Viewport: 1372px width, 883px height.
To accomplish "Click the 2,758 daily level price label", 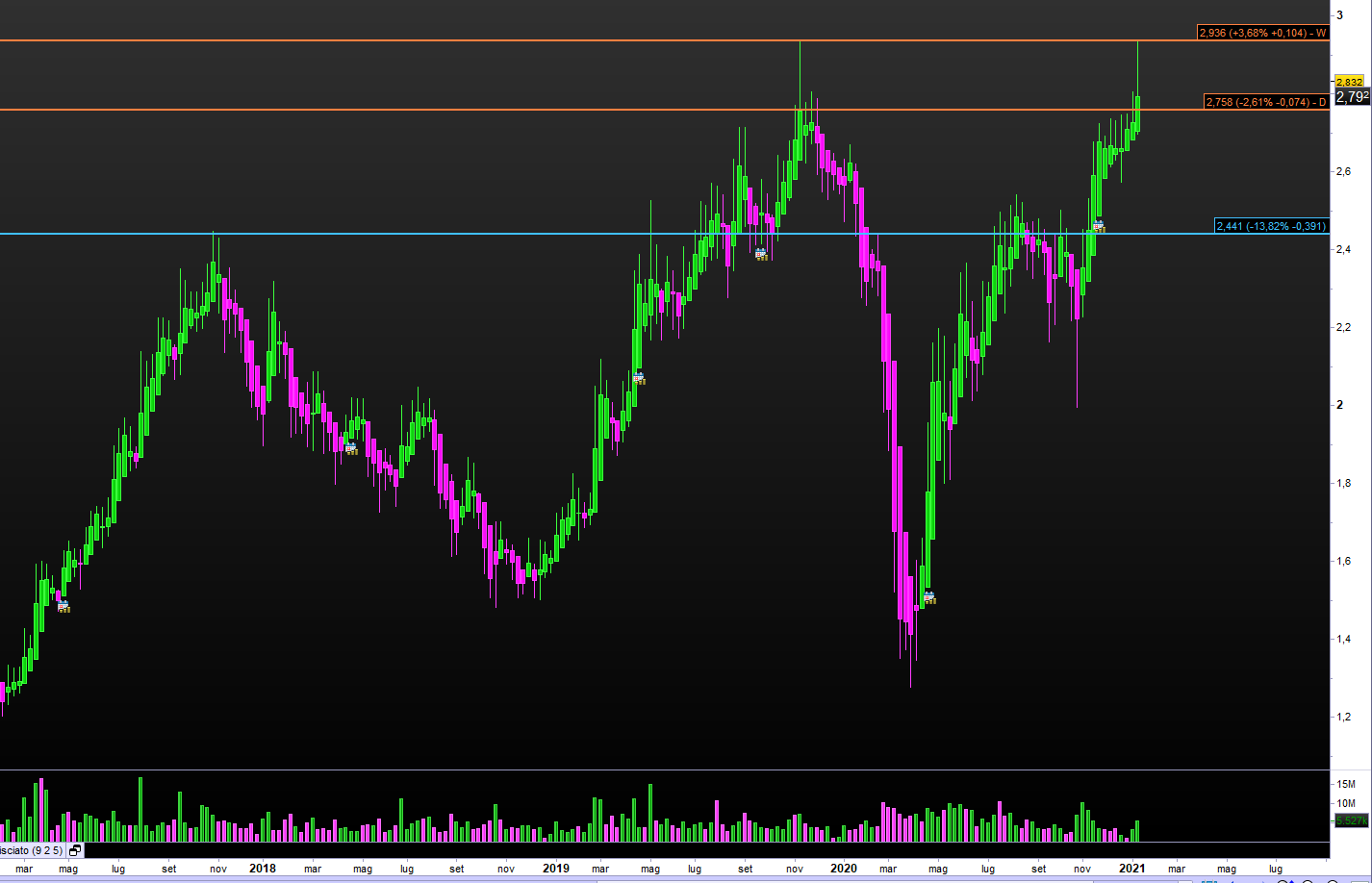I will [1265, 102].
